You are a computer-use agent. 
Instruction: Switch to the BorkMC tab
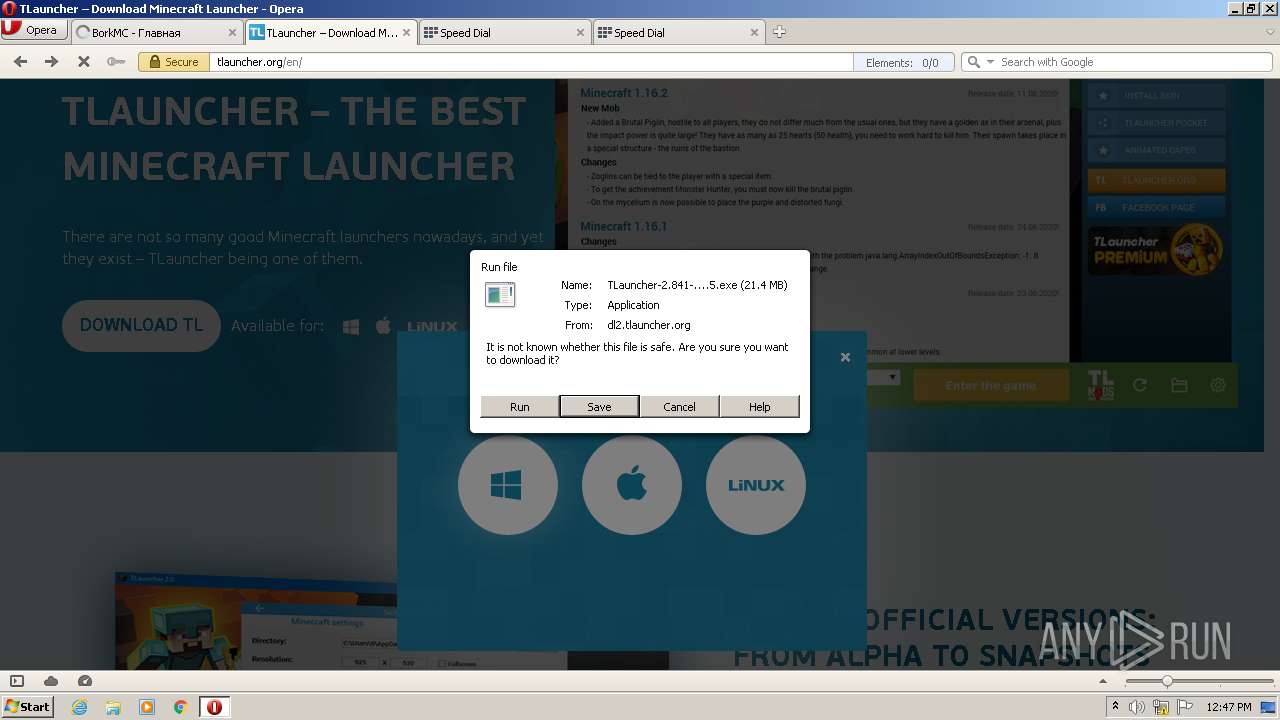[157, 32]
